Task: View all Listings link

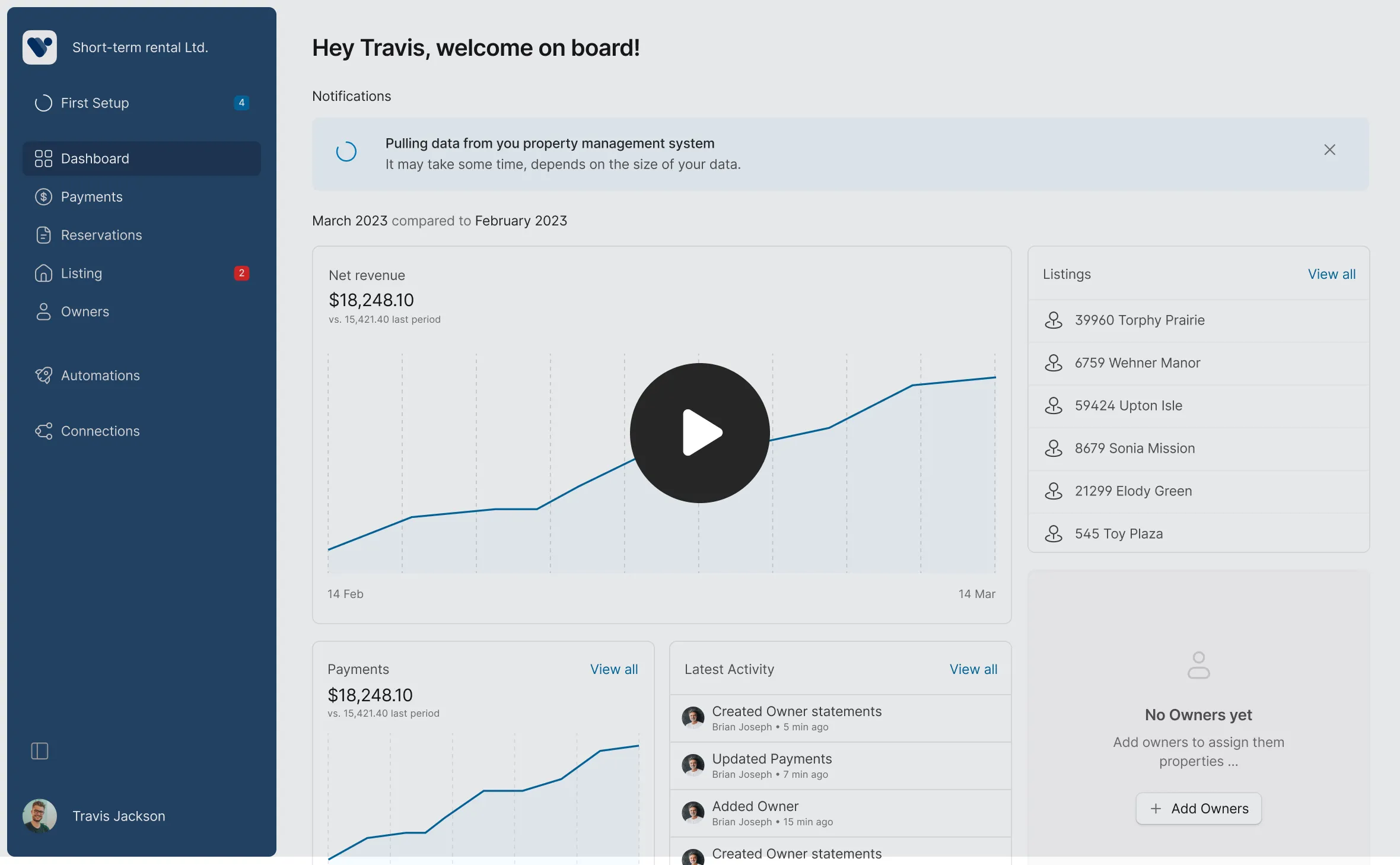Action: [x=1331, y=274]
